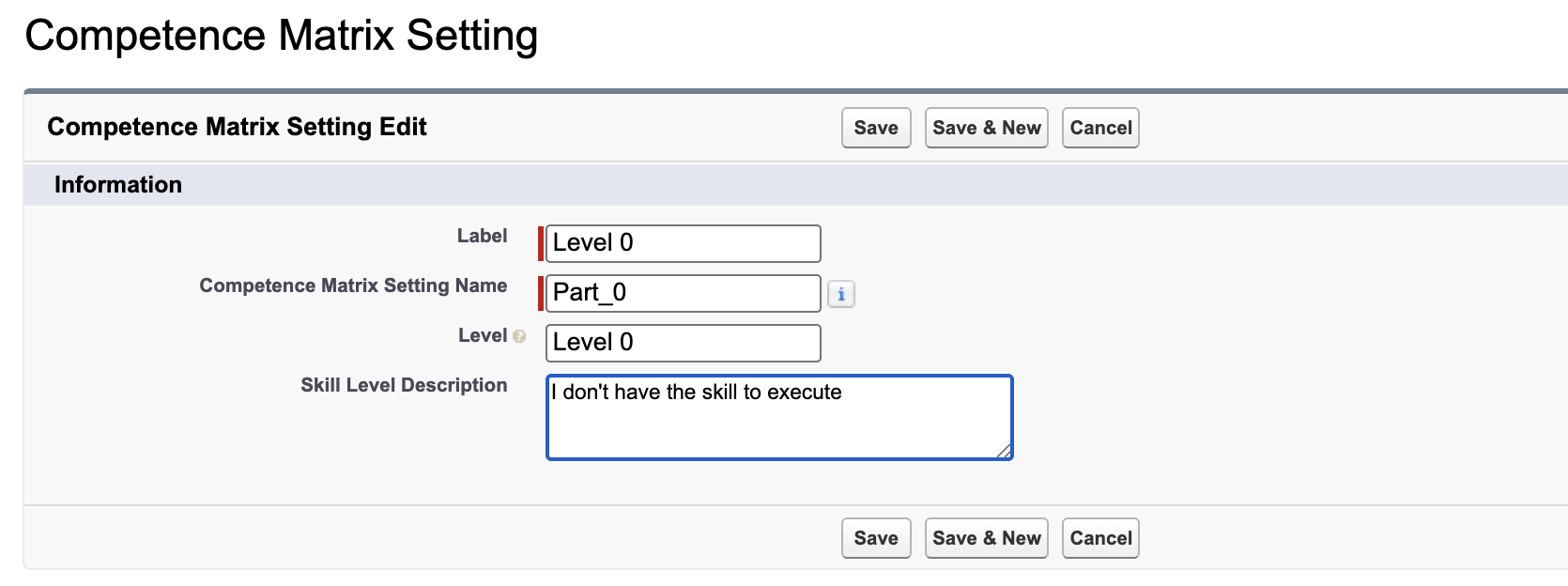The image size is (1568, 586).
Task: Click the Information section header
Action: 118,185
